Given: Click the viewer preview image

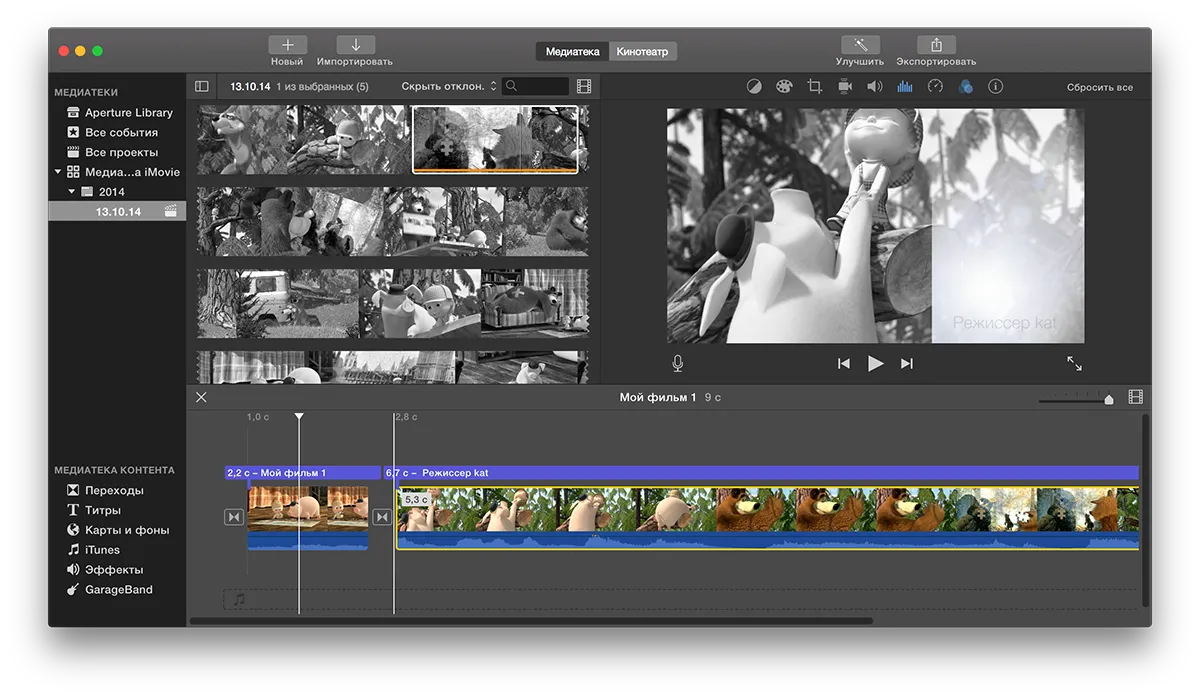Looking at the screenshot, I should click(875, 226).
